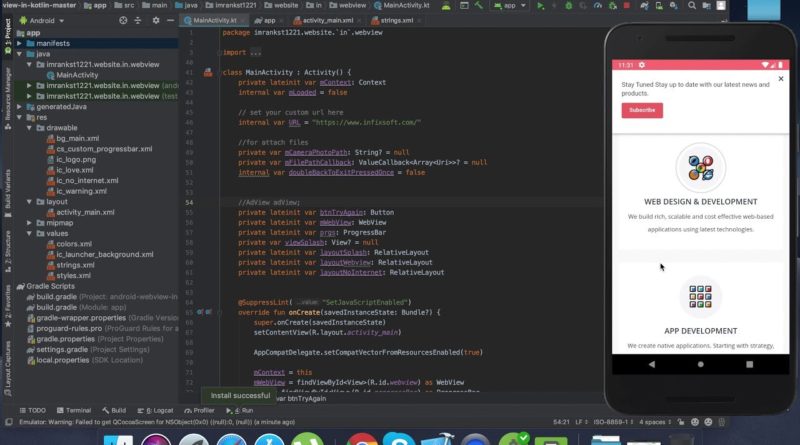
Task: Click the Subscribe button in the emulator
Action: point(642,110)
